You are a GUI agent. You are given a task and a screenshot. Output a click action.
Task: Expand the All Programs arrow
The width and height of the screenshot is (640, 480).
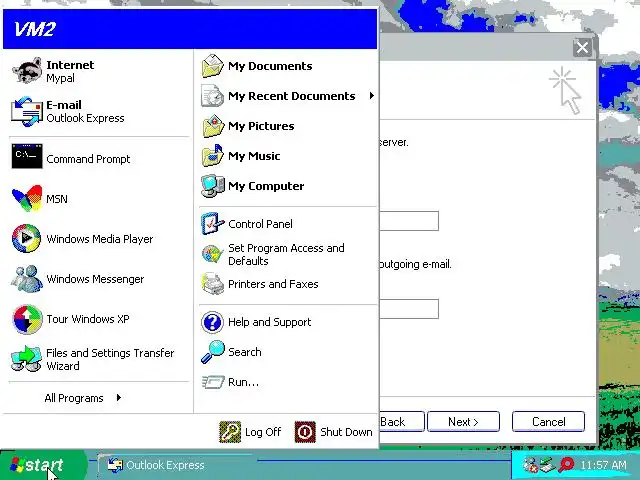click(x=118, y=398)
